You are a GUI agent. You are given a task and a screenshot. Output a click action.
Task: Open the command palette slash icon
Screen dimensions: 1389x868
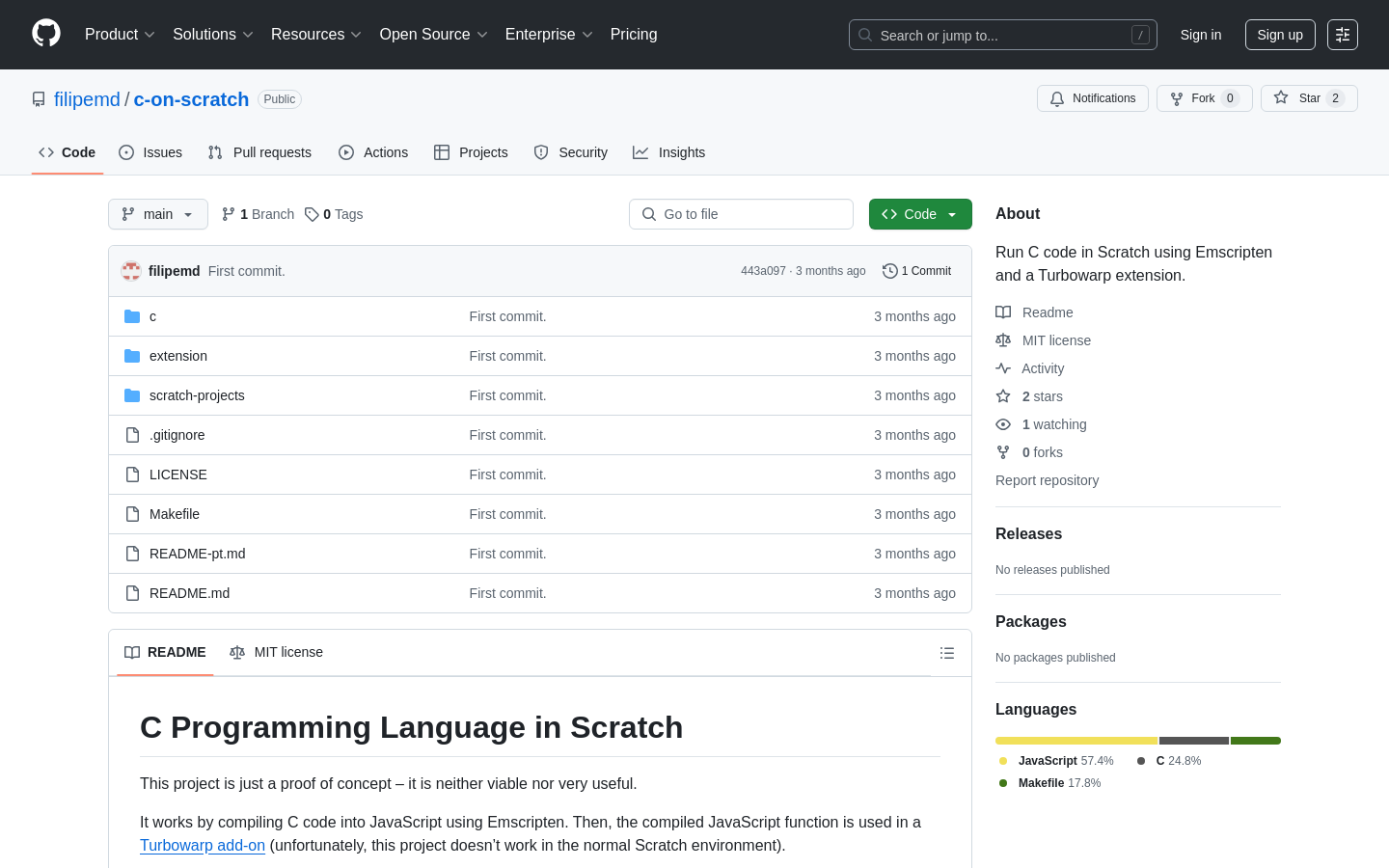1140,35
